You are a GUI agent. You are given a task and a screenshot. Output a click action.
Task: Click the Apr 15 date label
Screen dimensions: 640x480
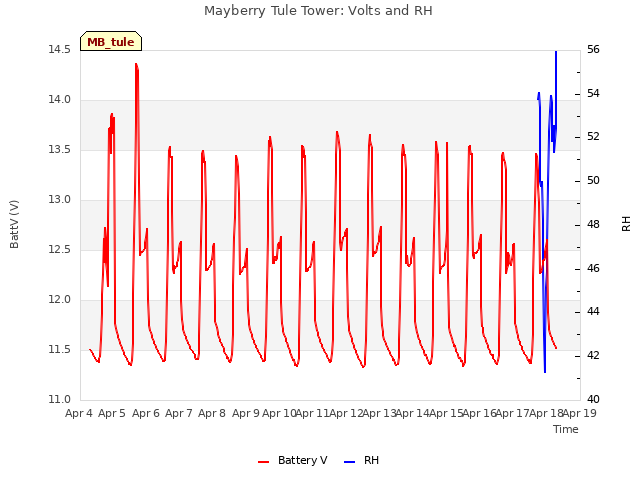coord(446,413)
